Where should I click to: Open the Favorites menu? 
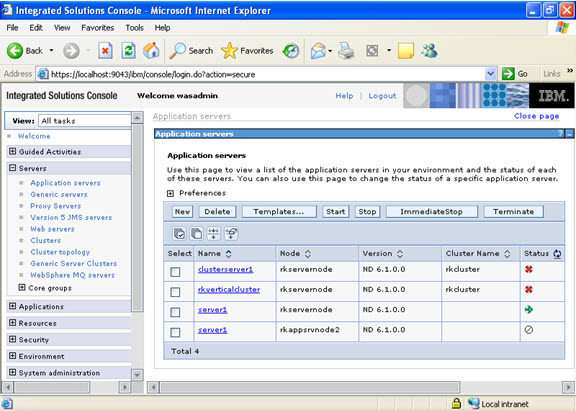pos(98,28)
